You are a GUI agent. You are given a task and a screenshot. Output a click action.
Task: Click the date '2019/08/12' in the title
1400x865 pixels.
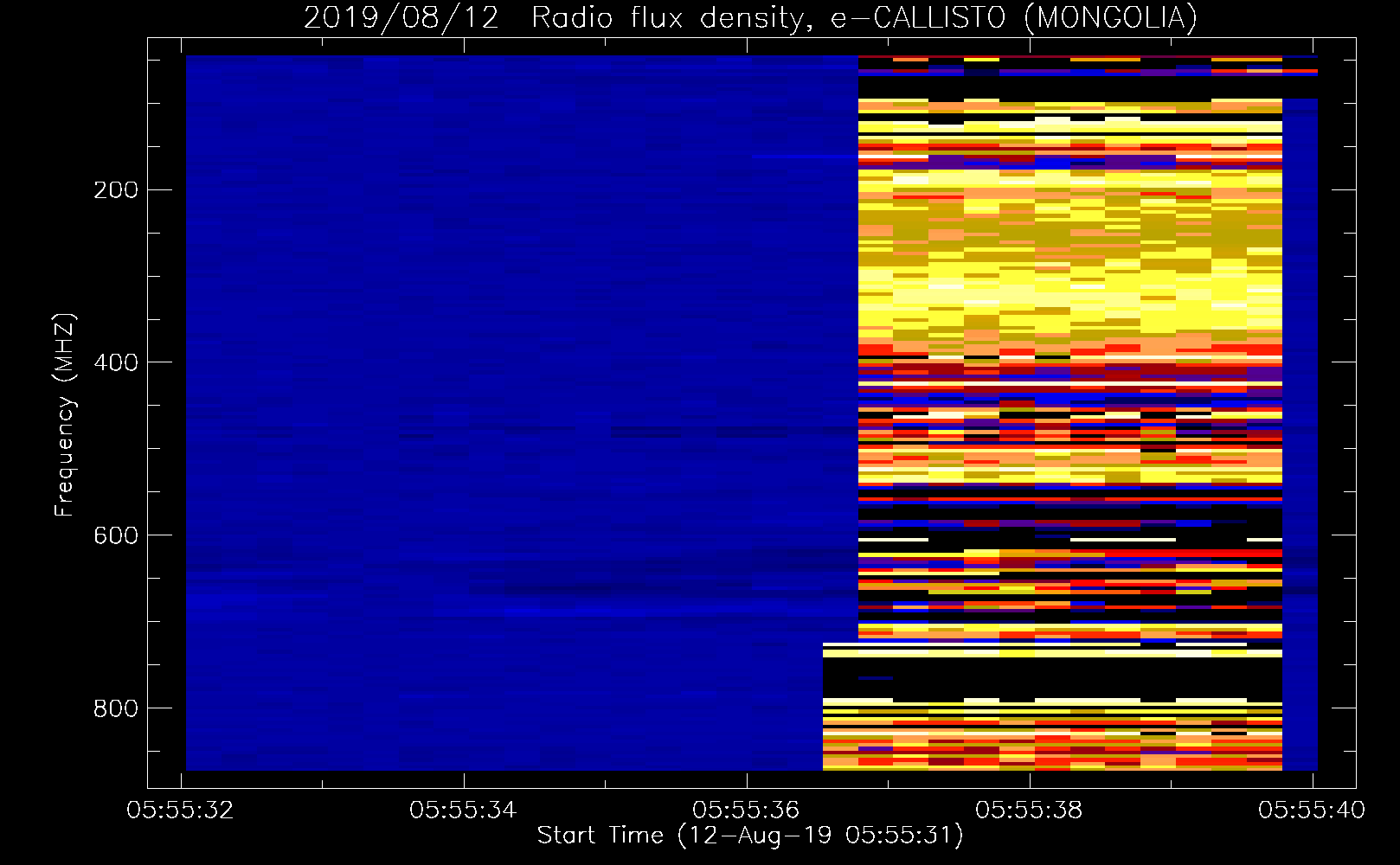401,17
